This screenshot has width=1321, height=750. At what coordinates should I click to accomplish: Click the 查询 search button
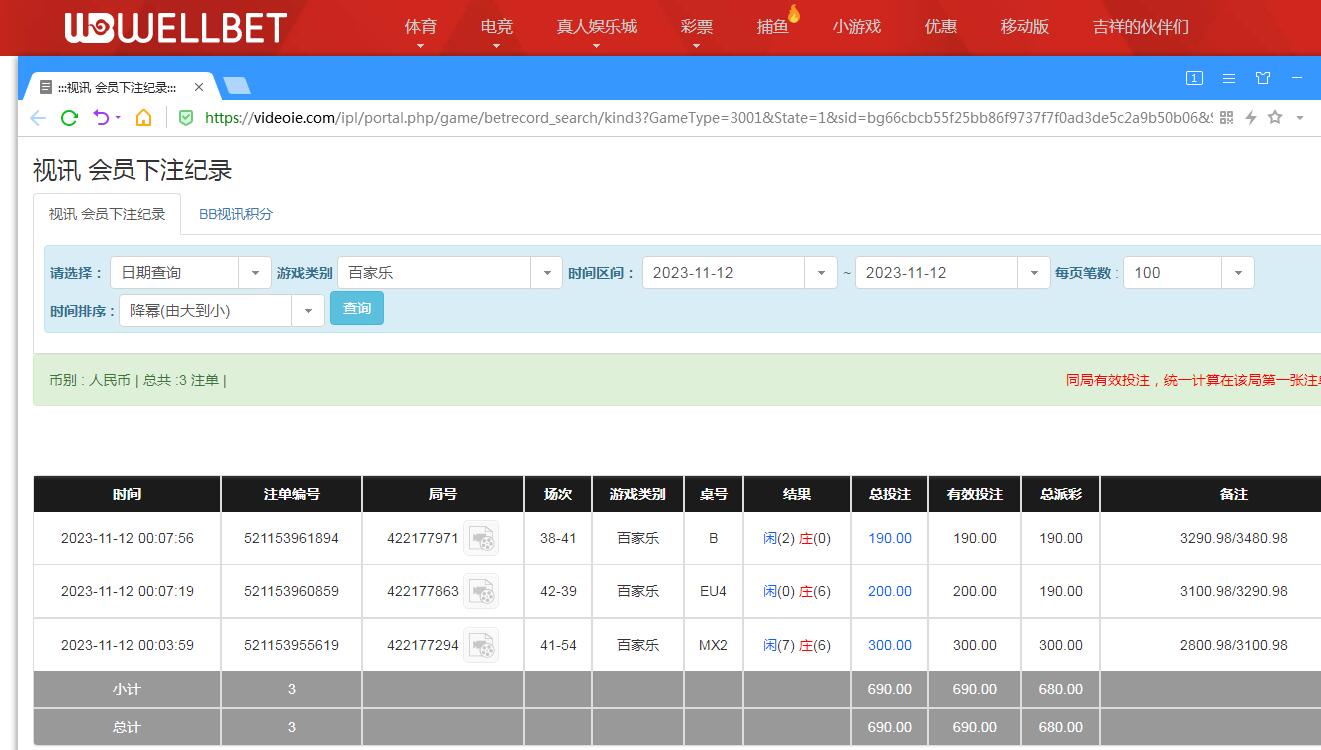point(357,309)
